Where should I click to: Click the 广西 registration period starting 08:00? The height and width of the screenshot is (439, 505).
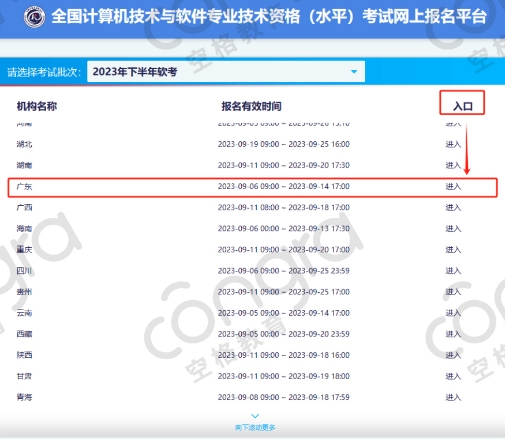284,207
